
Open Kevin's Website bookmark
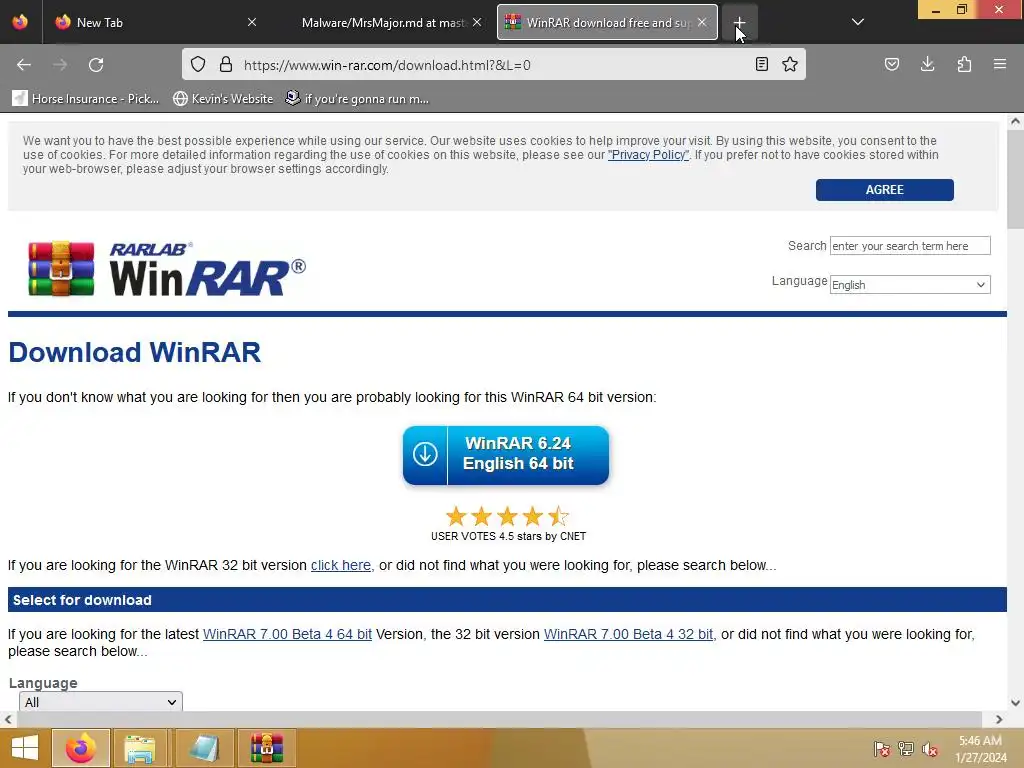[x=223, y=99]
